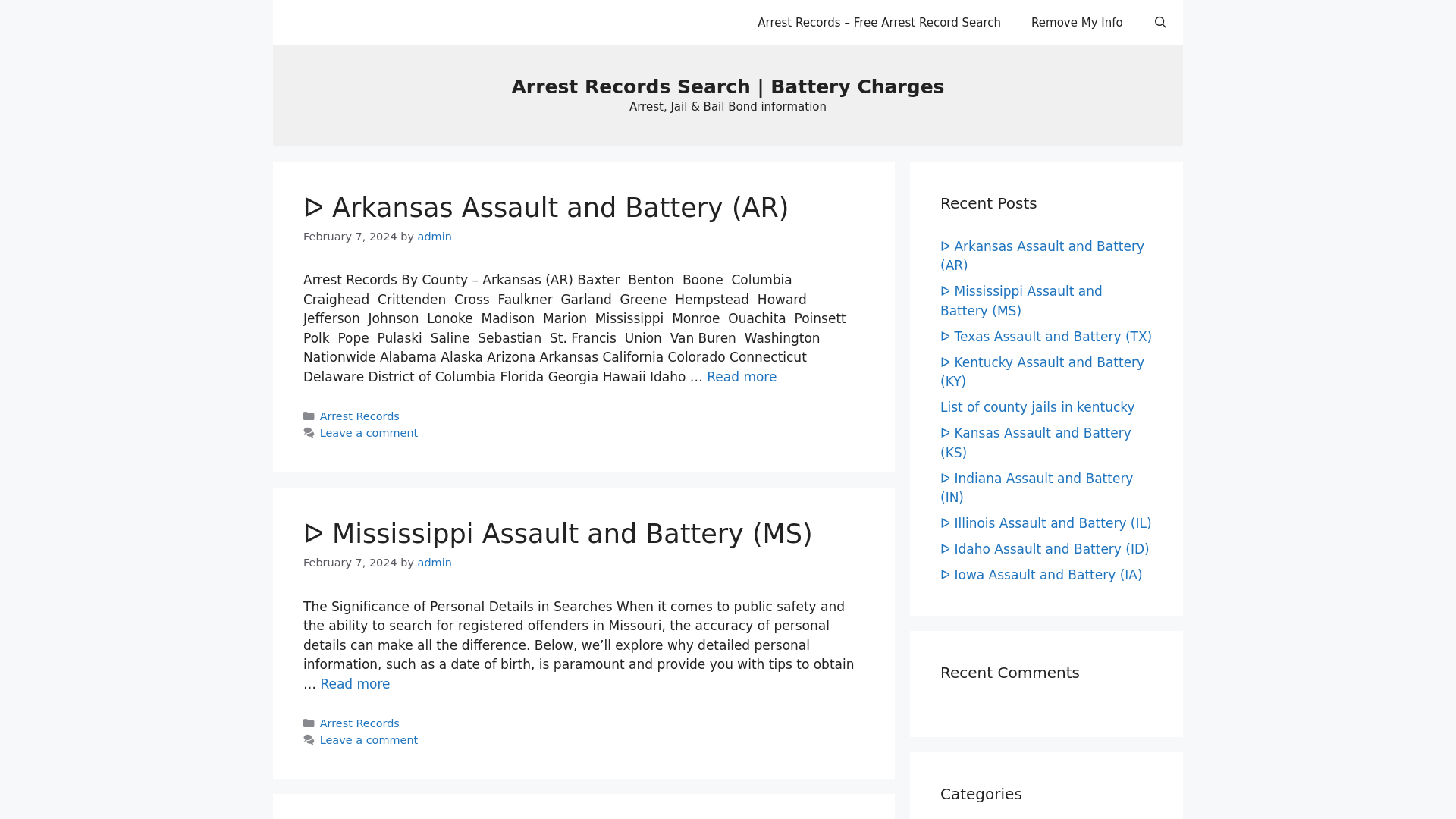Open recent post 'Indiana Assault and Battery (IN)'
Screen dimensions: 1456x819
point(1037,488)
